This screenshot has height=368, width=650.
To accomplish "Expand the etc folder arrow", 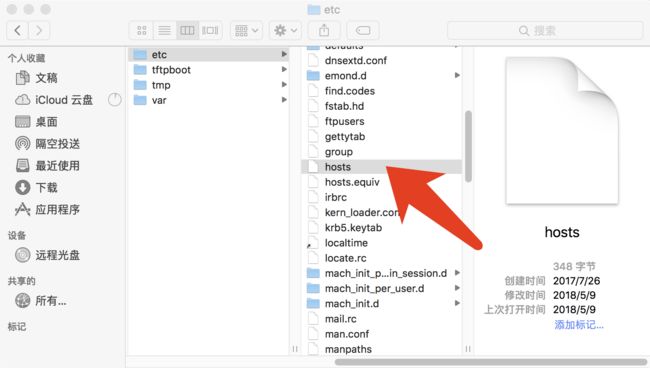I will pos(284,54).
